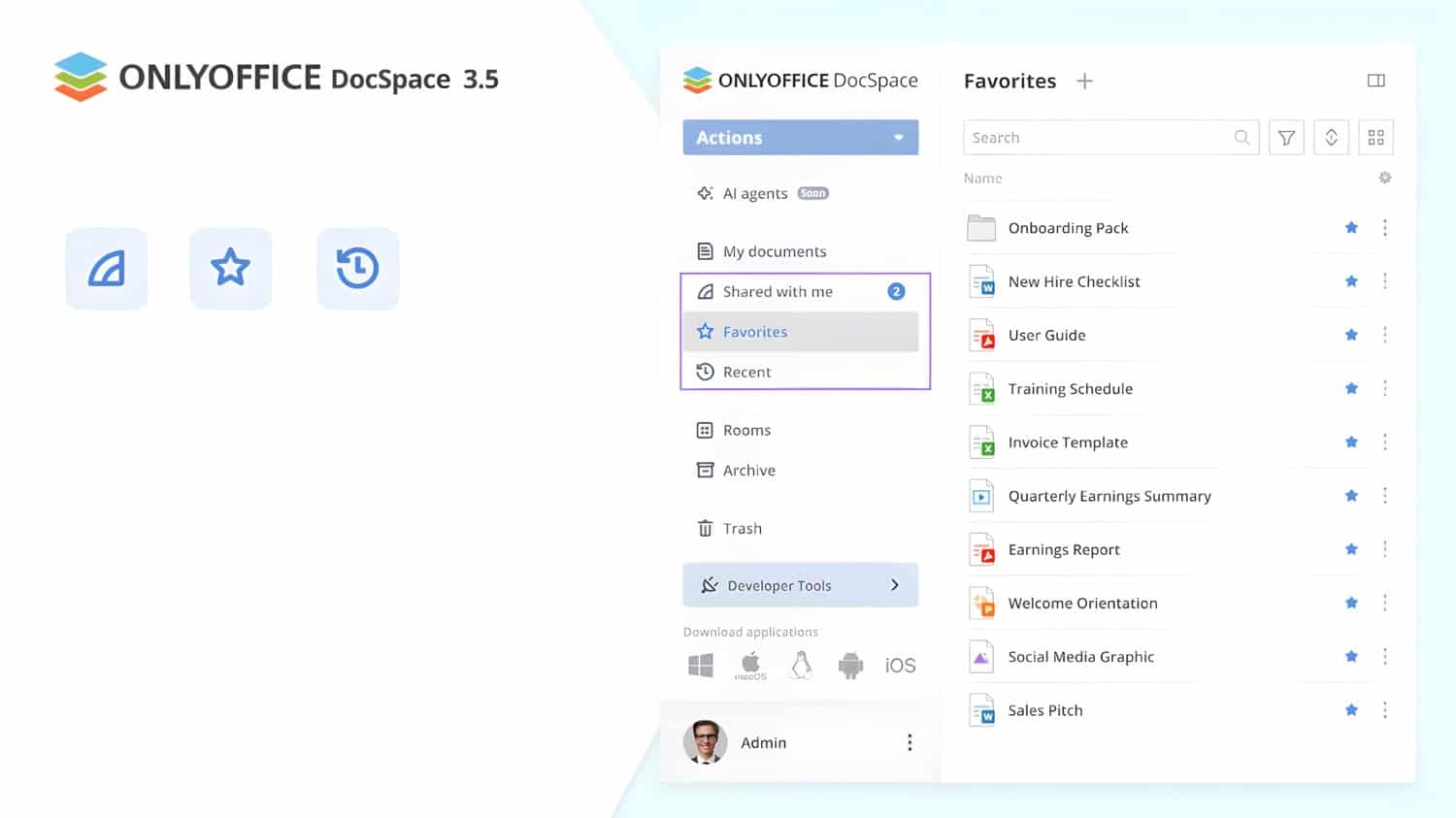The width and height of the screenshot is (1456, 818).
Task: Open the Shared with me section
Action: 778,292
